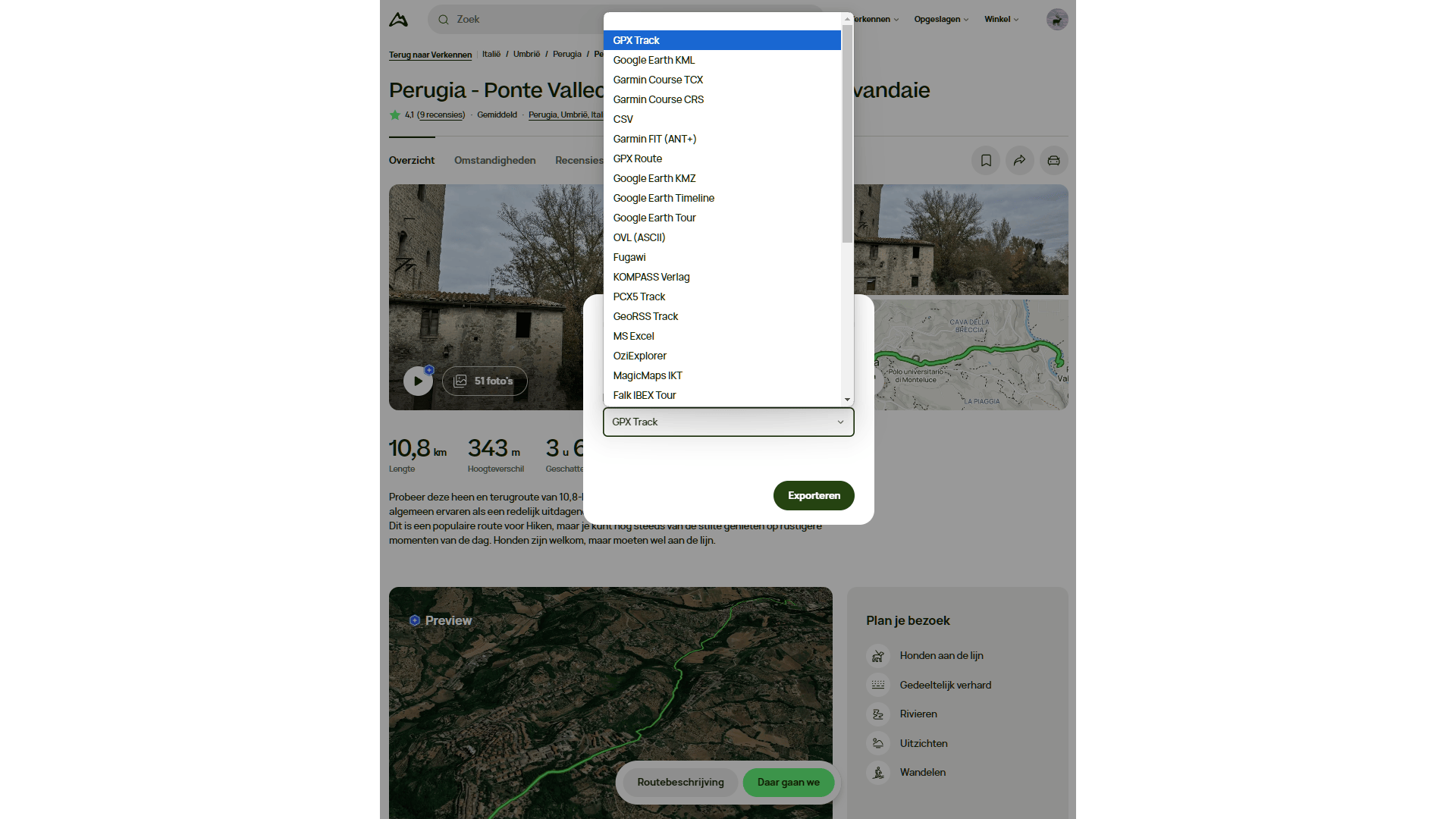Click the 51 foto's gallery button
1456x819 pixels.
[x=485, y=381]
